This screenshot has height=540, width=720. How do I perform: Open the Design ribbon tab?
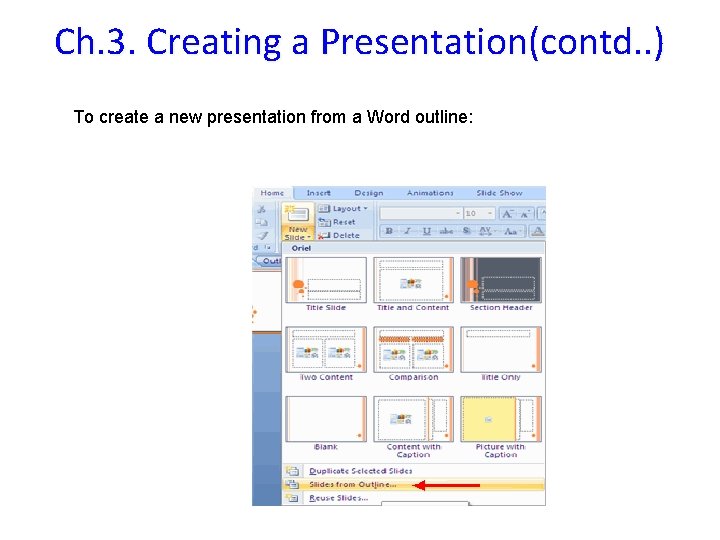click(x=369, y=193)
